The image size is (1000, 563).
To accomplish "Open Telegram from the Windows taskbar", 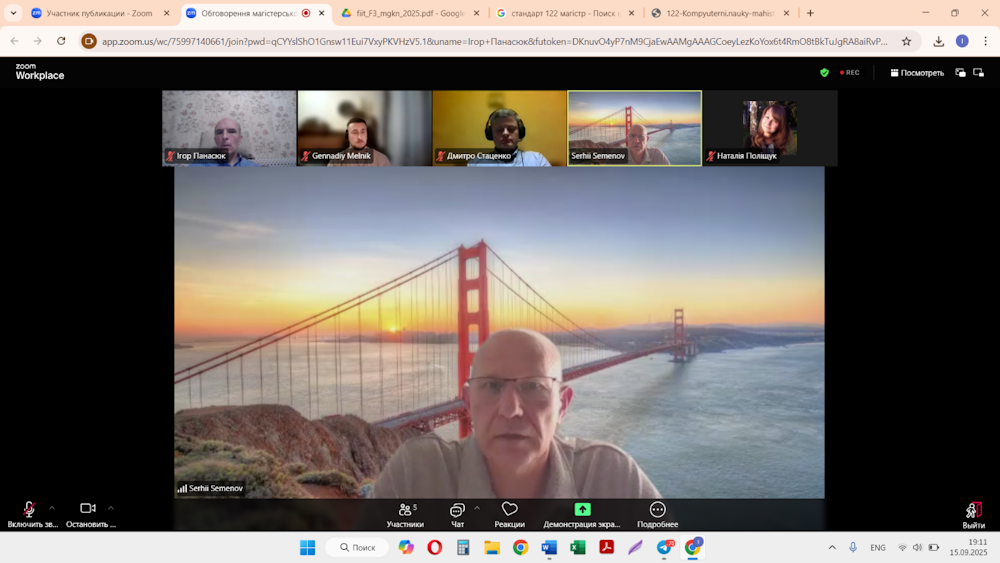I will [664, 547].
